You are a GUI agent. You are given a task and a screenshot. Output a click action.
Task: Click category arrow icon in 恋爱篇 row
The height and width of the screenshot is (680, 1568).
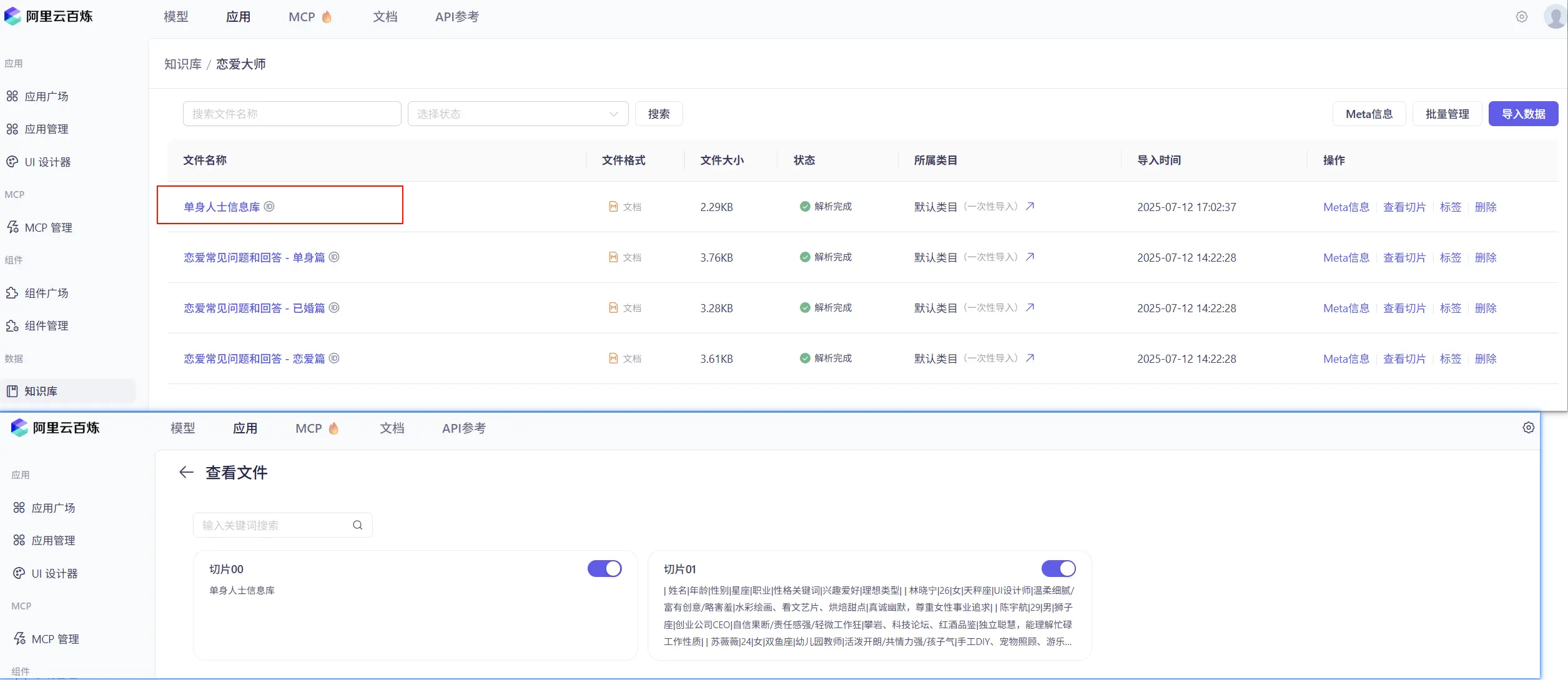[1030, 358]
